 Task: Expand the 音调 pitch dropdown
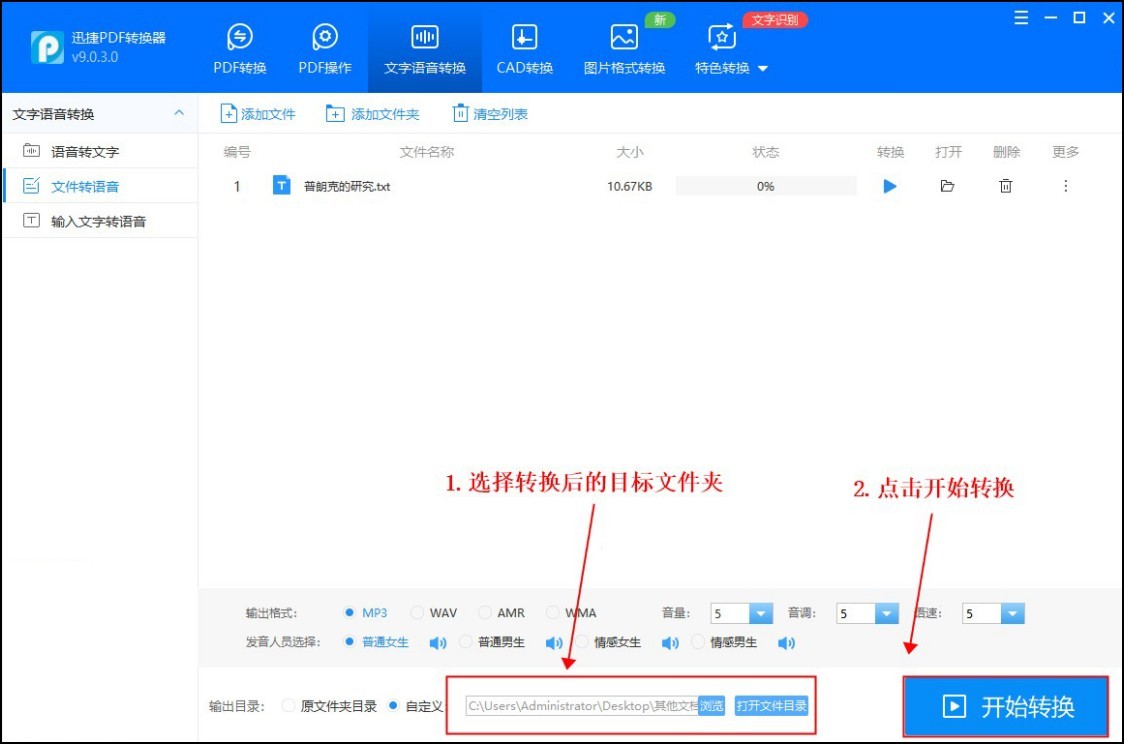coord(887,613)
